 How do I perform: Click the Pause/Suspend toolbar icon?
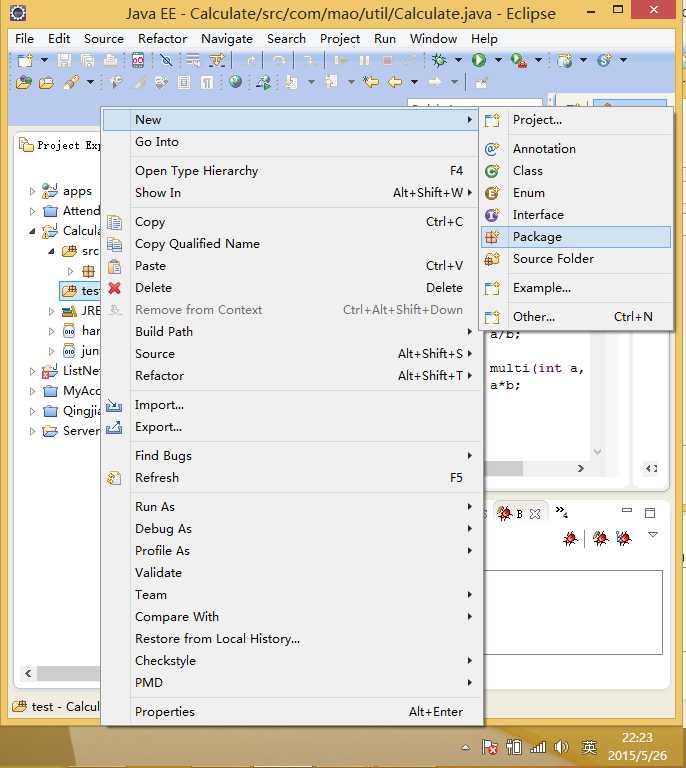[364, 60]
